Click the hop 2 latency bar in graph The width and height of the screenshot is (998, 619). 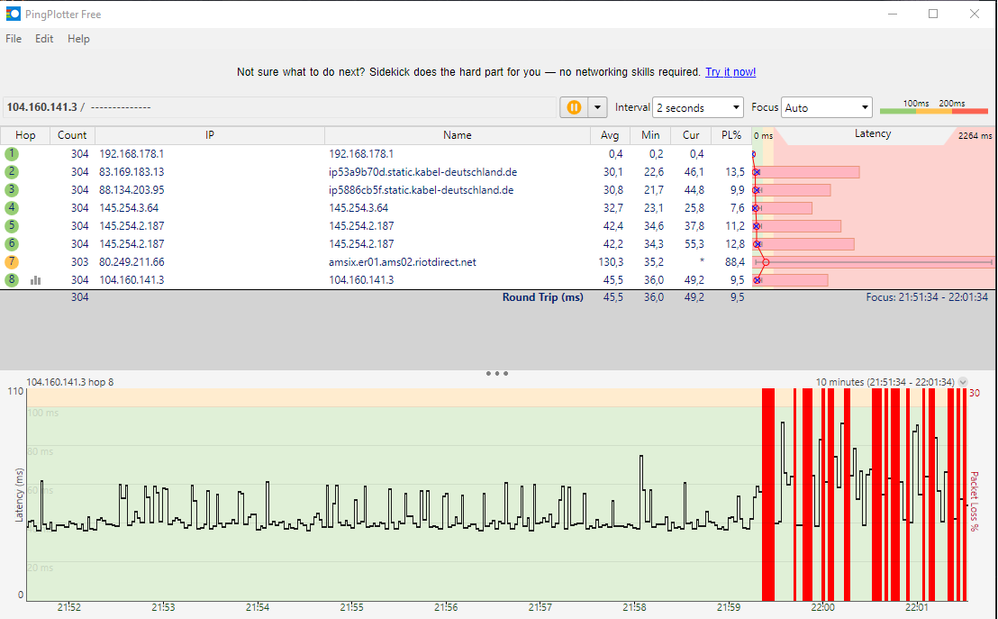[x=807, y=172]
